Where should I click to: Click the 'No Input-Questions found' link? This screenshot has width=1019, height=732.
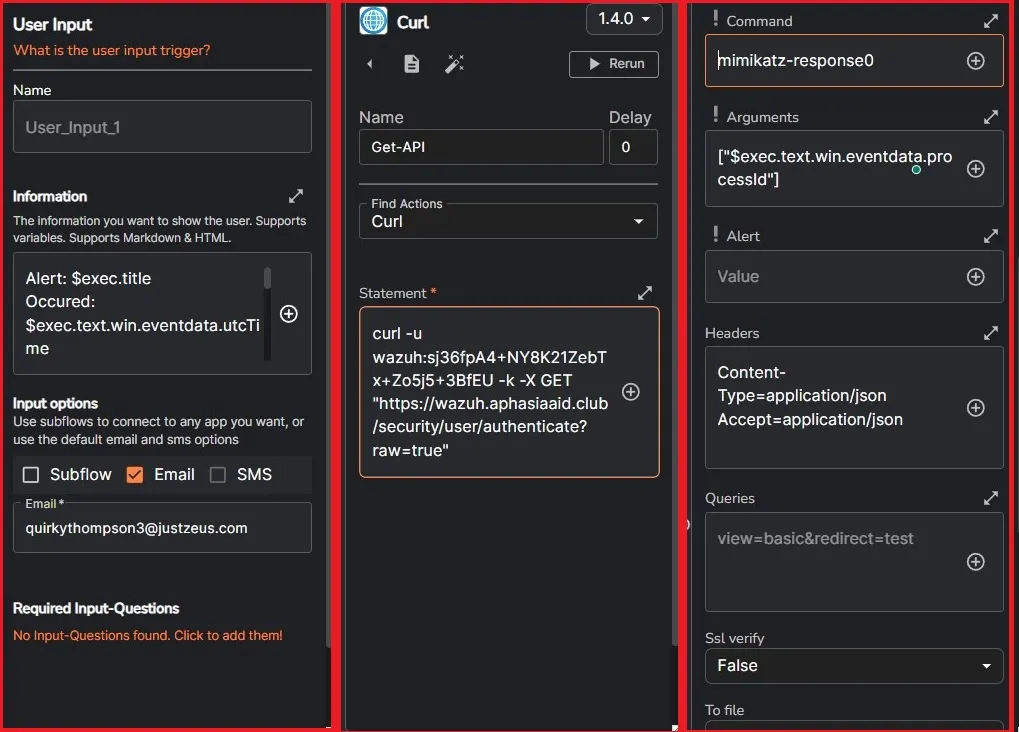pyautogui.click(x=148, y=636)
